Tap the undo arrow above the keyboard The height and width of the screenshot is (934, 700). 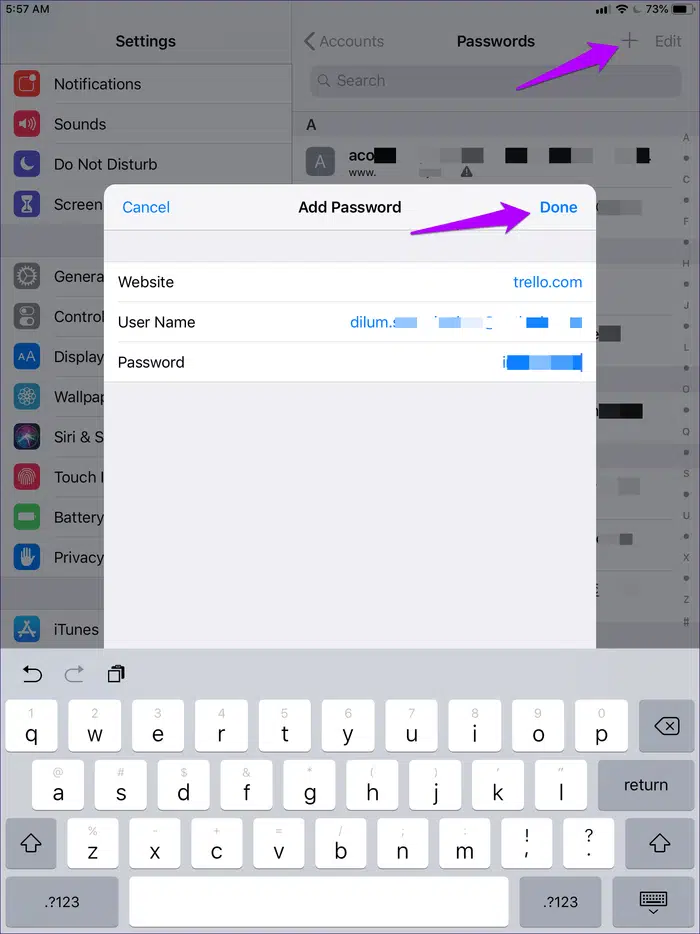point(32,675)
